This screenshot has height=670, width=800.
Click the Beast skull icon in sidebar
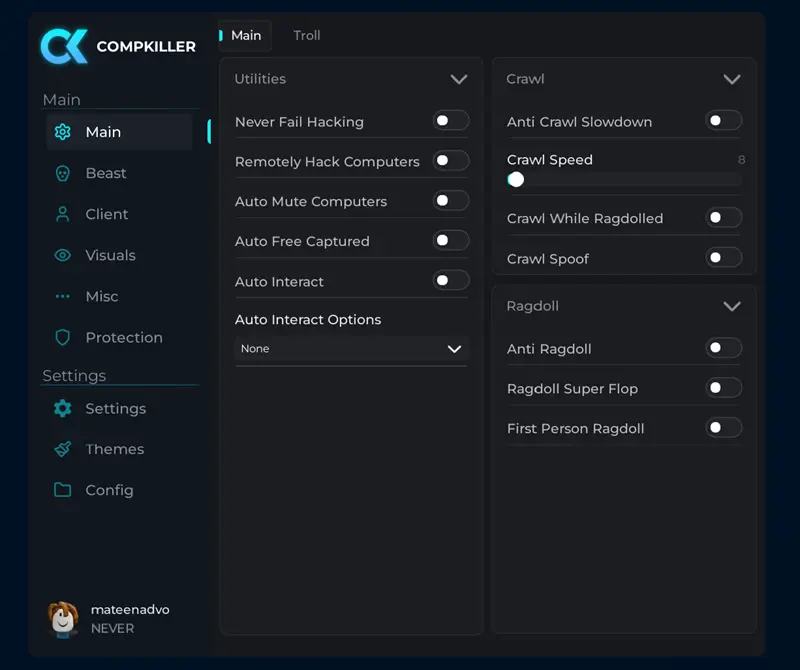coord(62,173)
